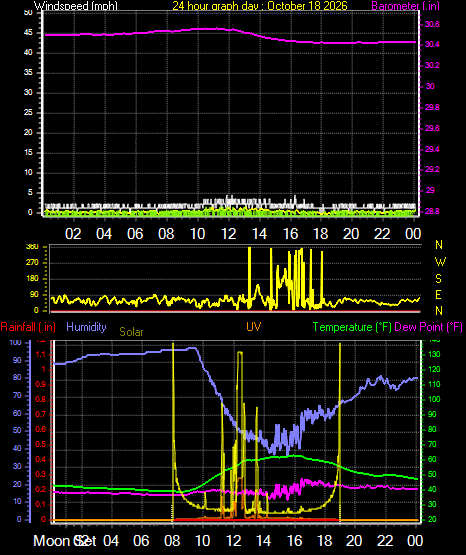Viewport: 466px width, 555px height.
Task: Select 90 on the blue humidity axis
Action: coord(17,360)
